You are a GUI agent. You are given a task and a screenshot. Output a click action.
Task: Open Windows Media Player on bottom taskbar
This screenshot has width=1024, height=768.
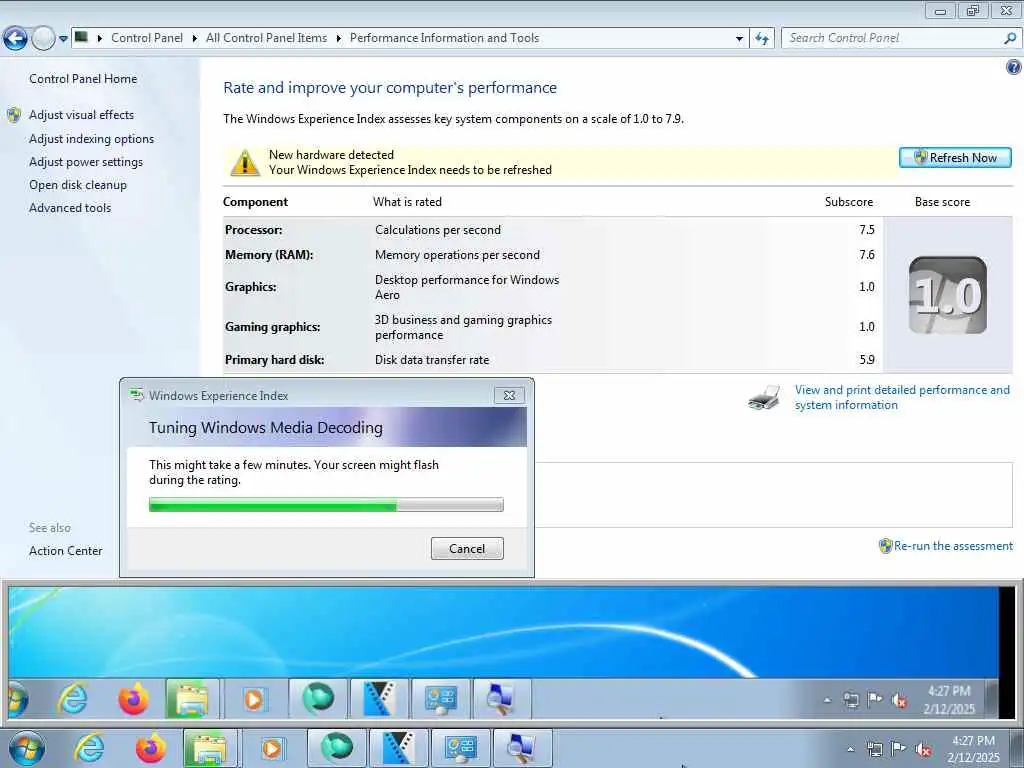(272, 748)
